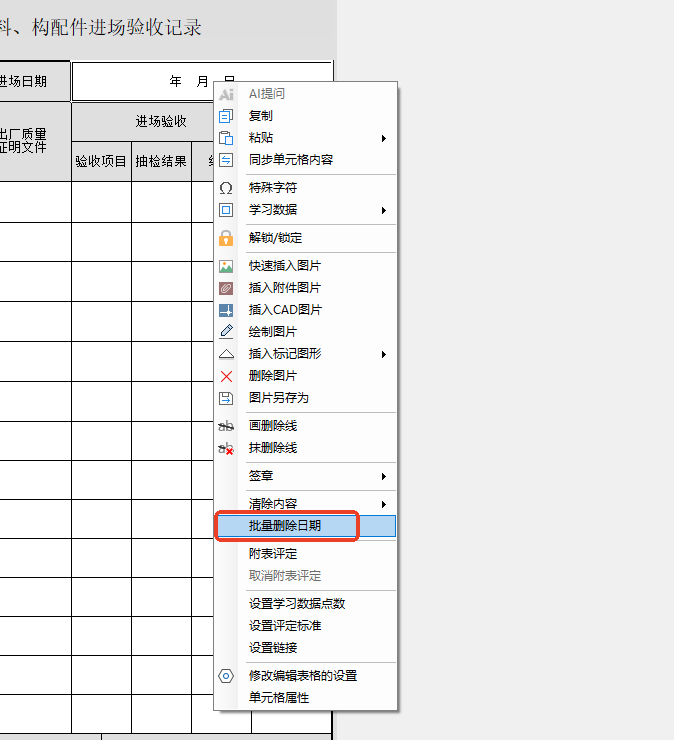This screenshot has height=740, width=674.
Task: Expand the 签章 submenu arrow
Action: coord(384,476)
